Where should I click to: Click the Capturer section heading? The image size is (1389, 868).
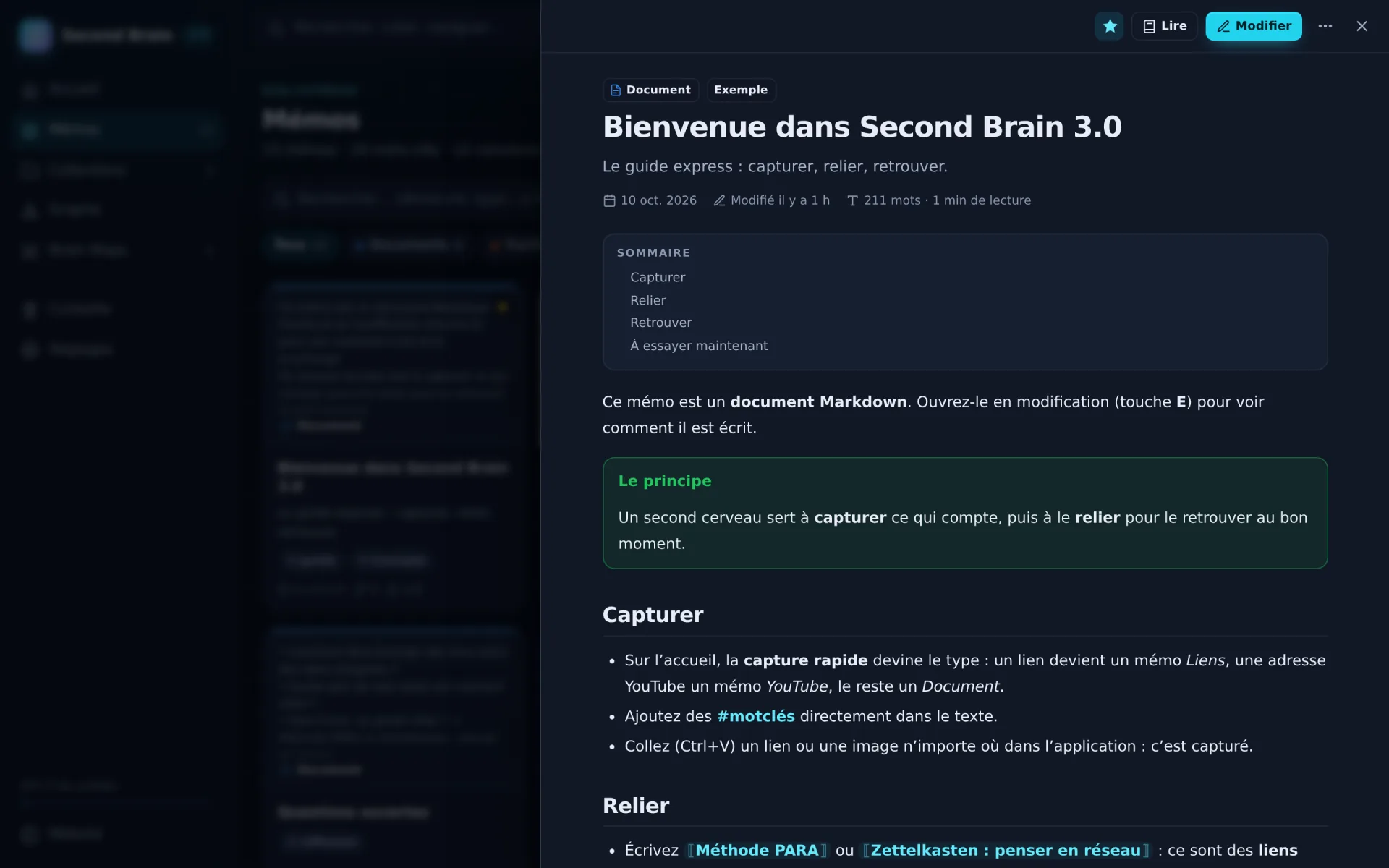click(653, 615)
